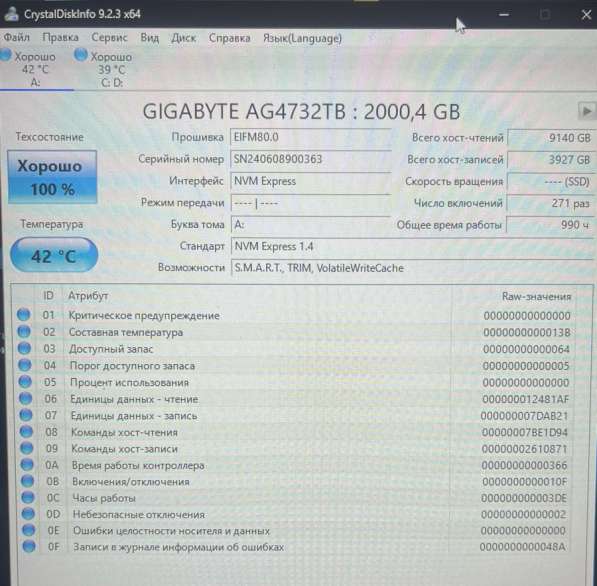Click status orb for Доступный запас row
Viewport: 597px width, 586px height.
click(x=24, y=348)
